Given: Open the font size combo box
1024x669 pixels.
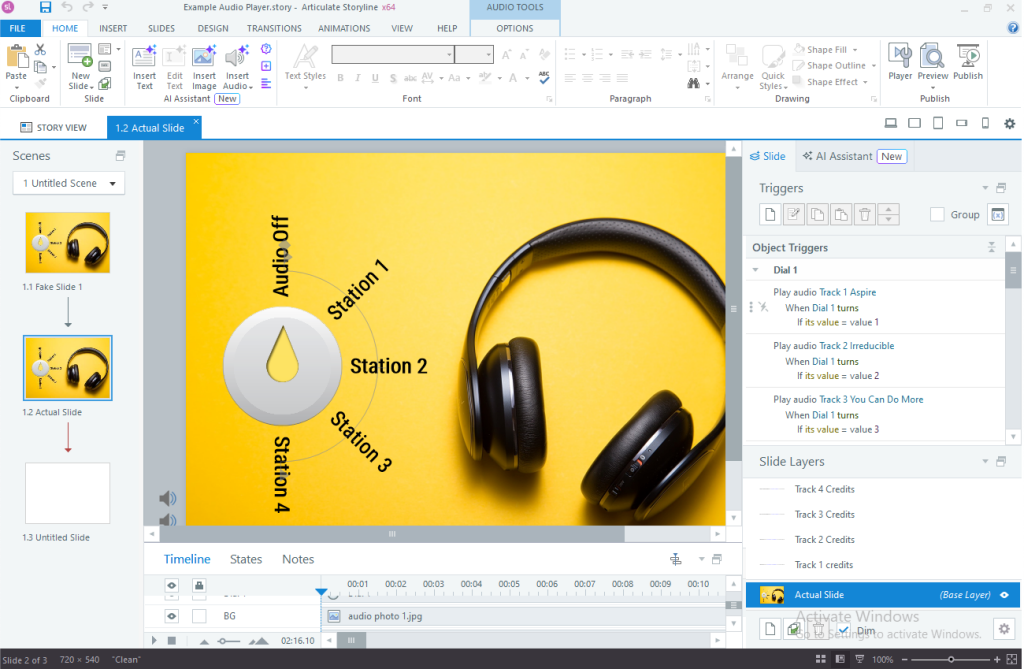Looking at the screenshot, I should click(473, 54).
